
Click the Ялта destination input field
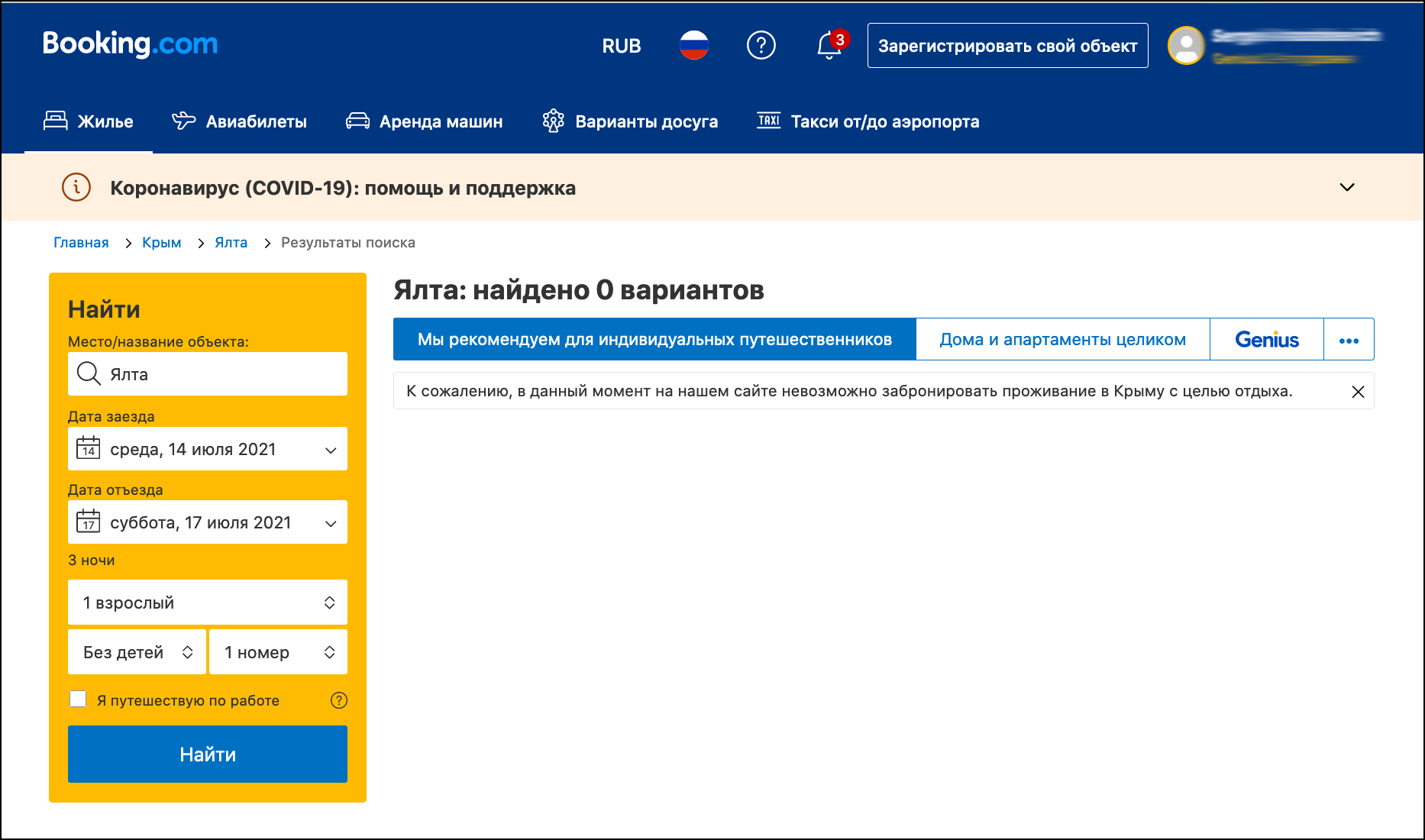[x=208, y=373]
